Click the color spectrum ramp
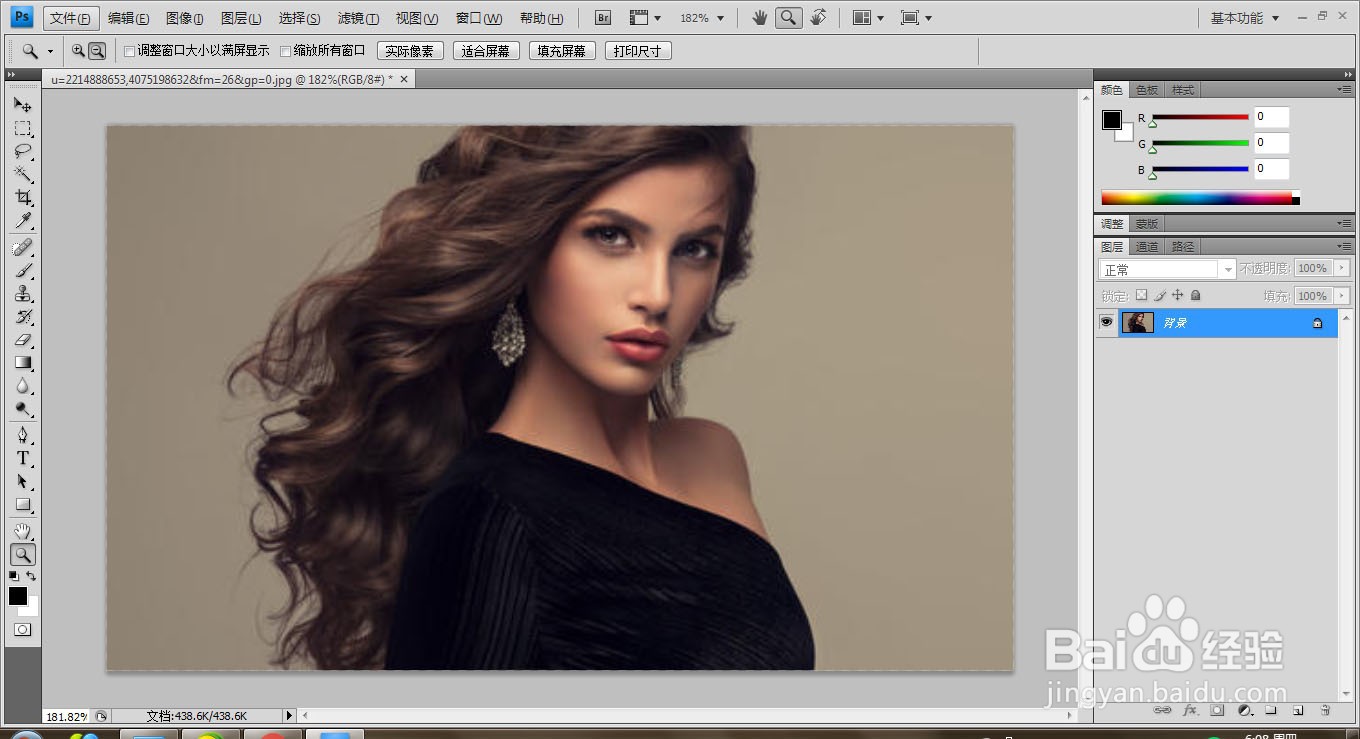The height and width of the screenshot is (739, 1360). pyautogui.click(x=1196, y=198)
